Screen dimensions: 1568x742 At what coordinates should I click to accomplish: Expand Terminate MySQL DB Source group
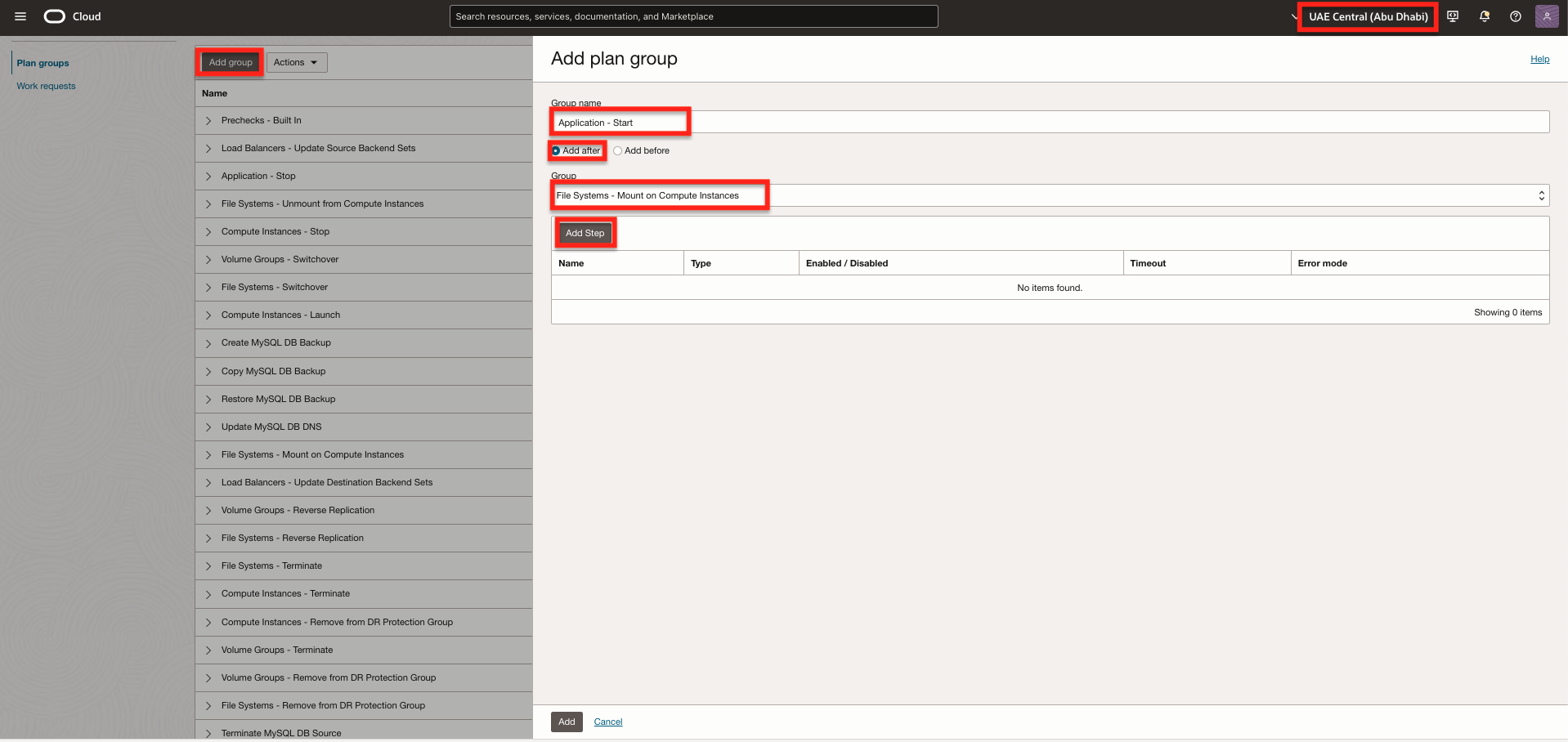[x=208, y=734]
